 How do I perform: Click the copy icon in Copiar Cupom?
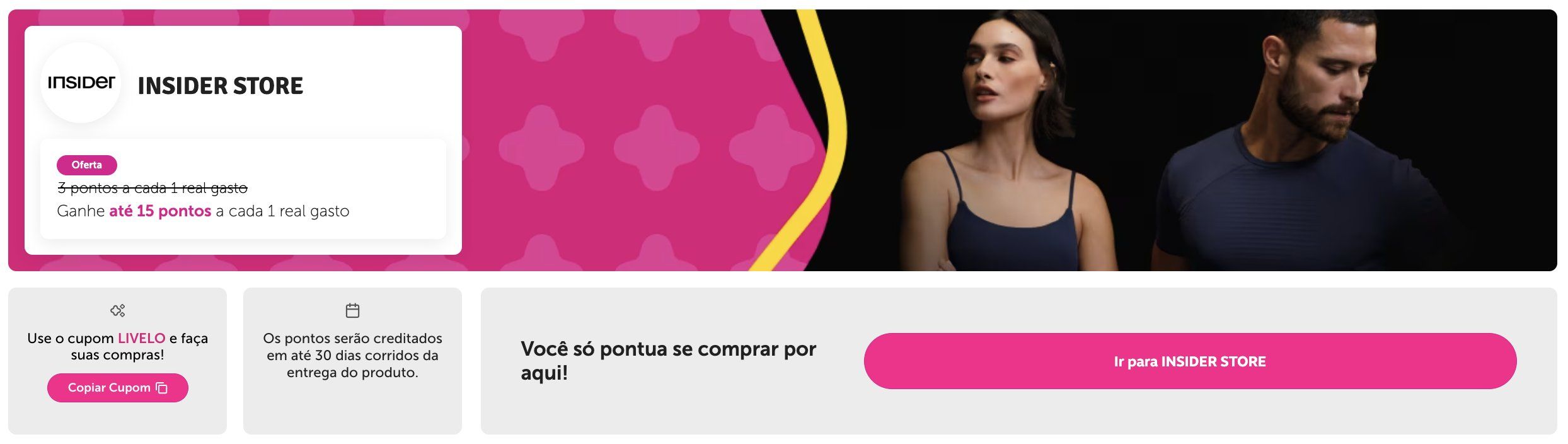click(x=162, y=388)
